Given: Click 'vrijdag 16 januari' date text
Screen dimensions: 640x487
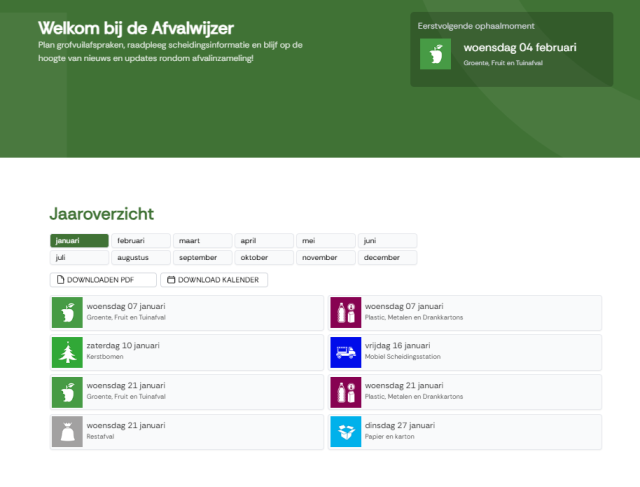Looking at the screenshot, I should coord(398,345).
